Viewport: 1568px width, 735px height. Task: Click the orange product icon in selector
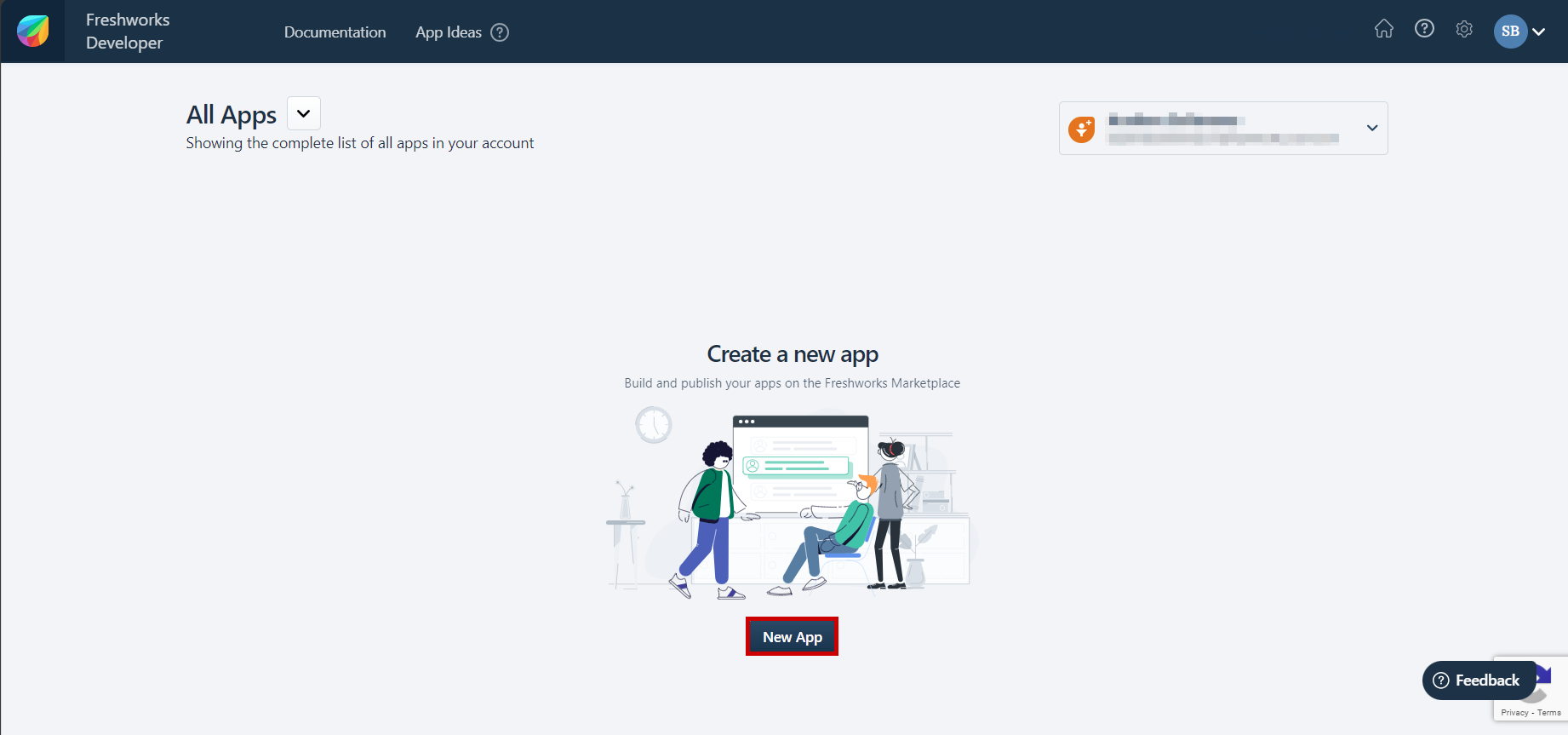(x=1082, y=129)
